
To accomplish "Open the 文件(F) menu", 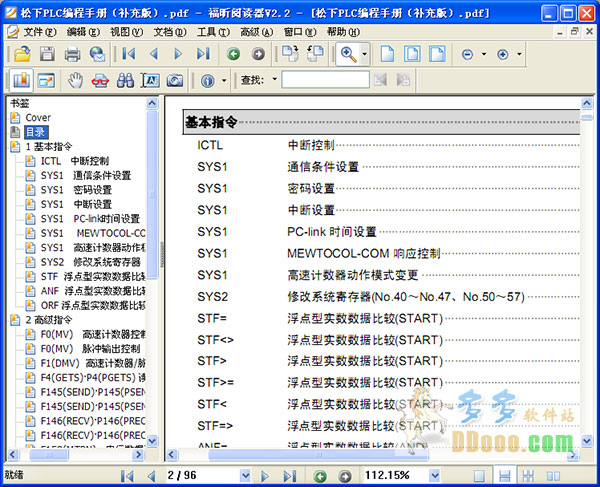I will (40, 32).
